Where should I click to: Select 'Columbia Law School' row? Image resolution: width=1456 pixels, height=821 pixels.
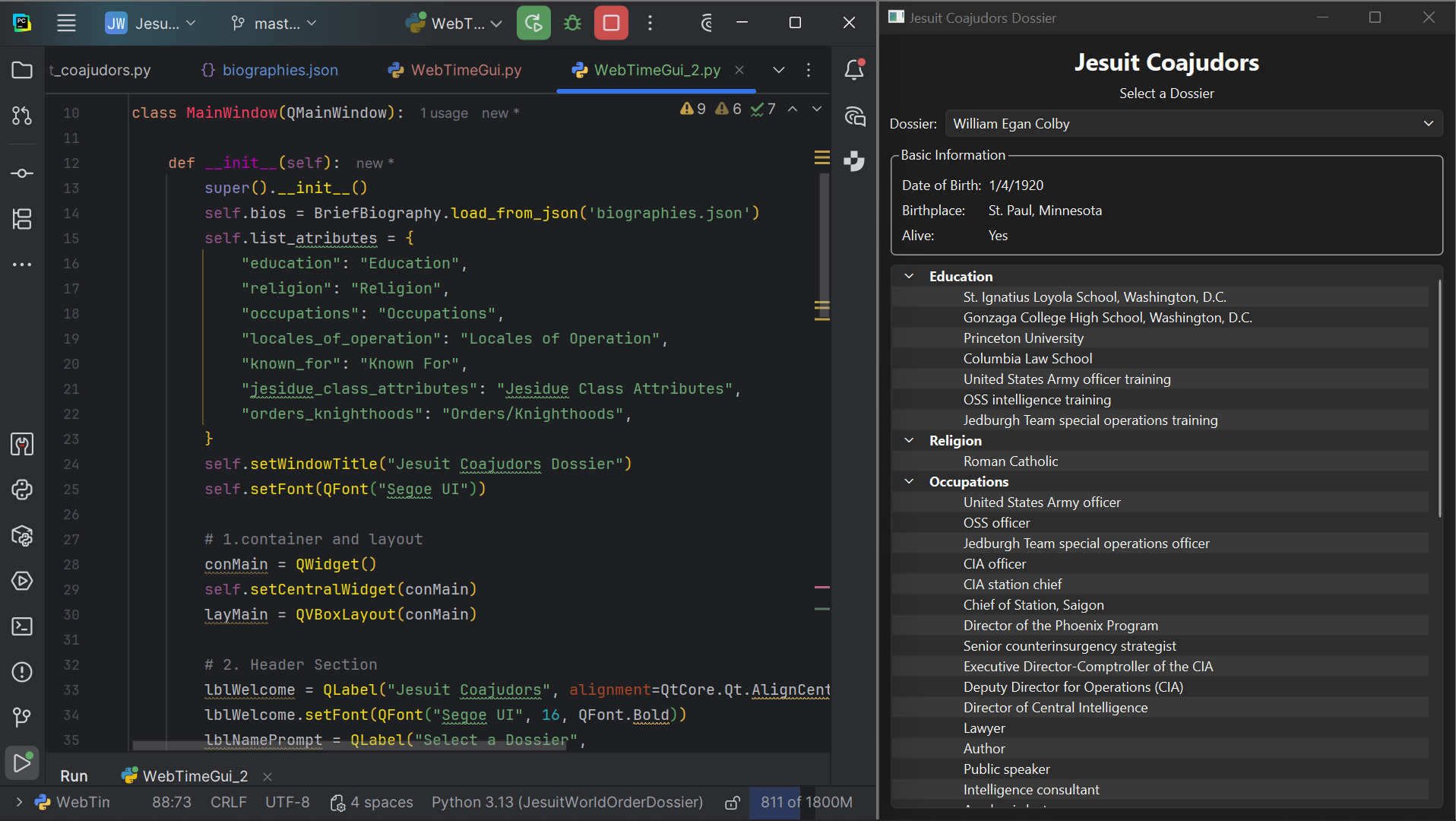click(1160, 358)
